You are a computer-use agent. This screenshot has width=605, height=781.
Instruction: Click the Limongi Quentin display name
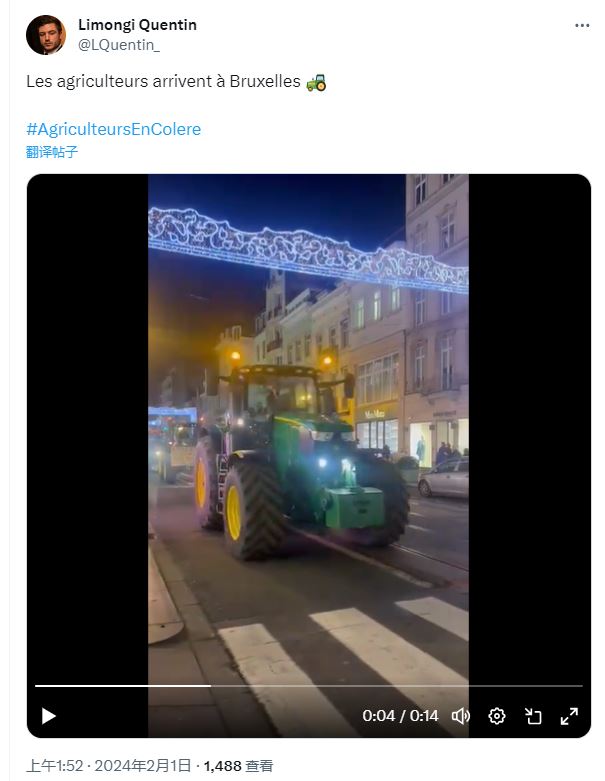pos(137,24)
